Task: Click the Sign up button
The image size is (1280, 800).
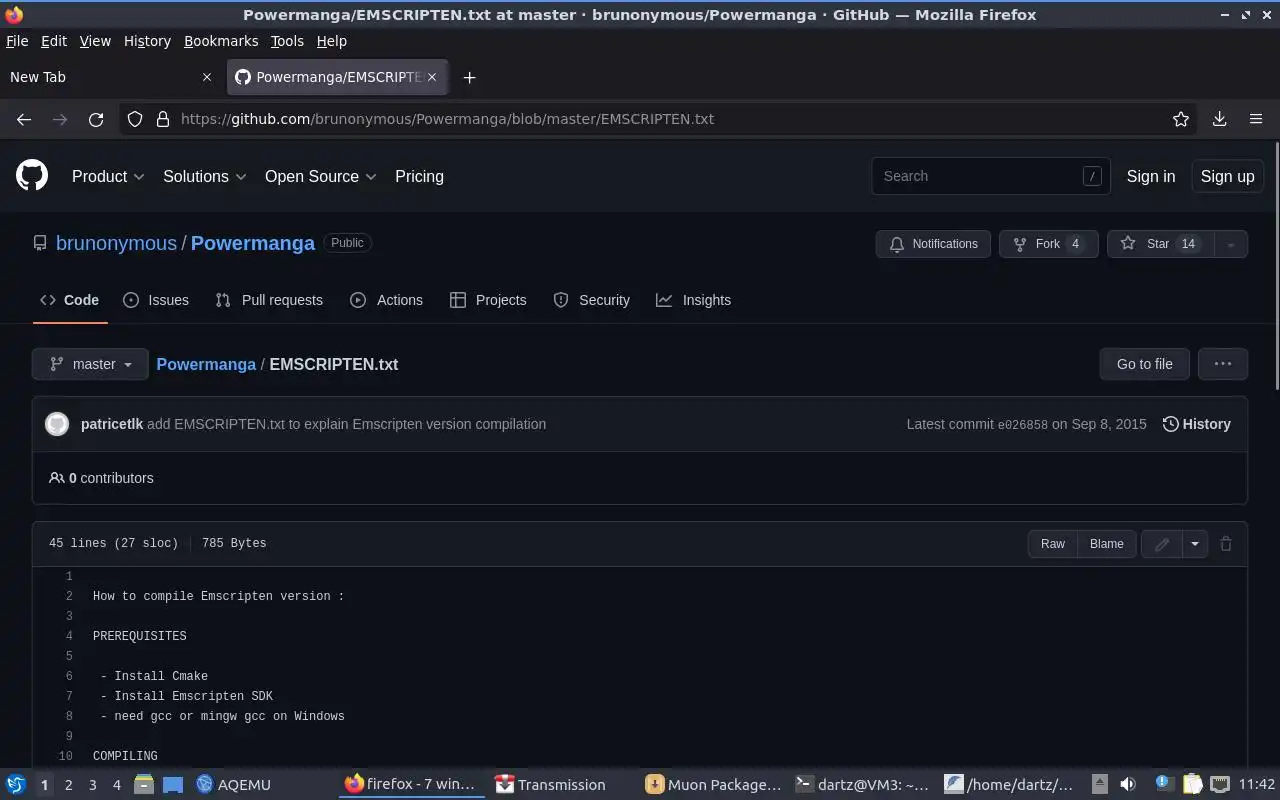Action: (x=1227, y=176)
